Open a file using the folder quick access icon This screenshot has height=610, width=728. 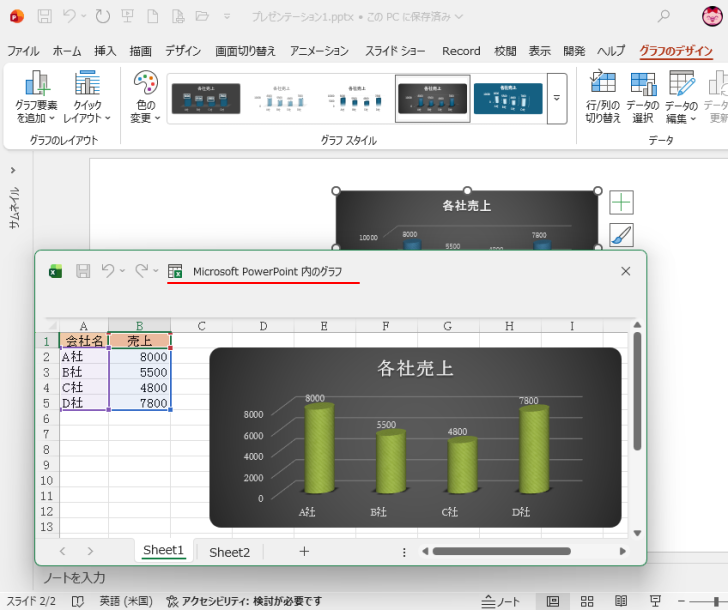pos(202,17)
